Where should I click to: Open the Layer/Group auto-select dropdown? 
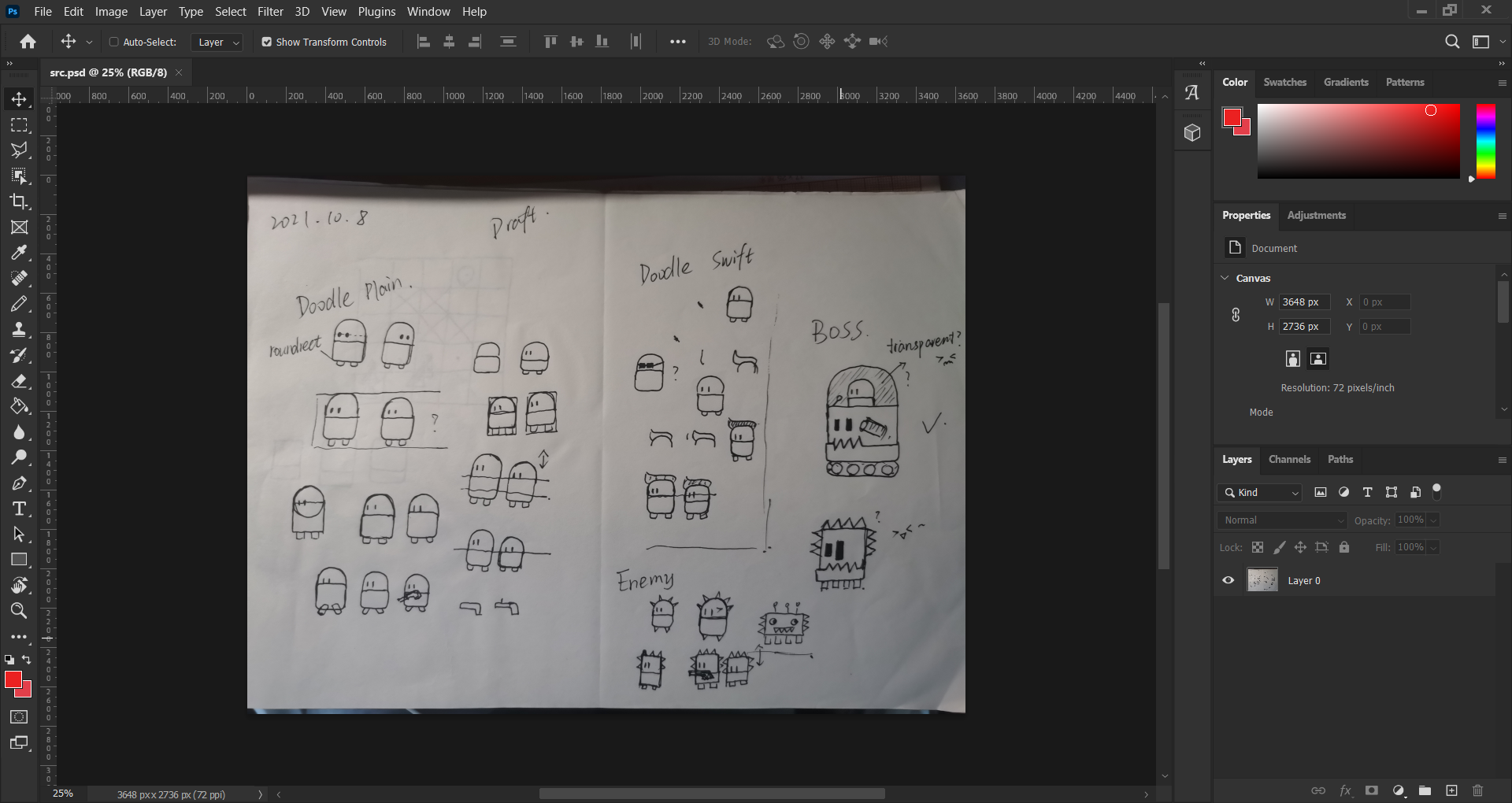217,43
